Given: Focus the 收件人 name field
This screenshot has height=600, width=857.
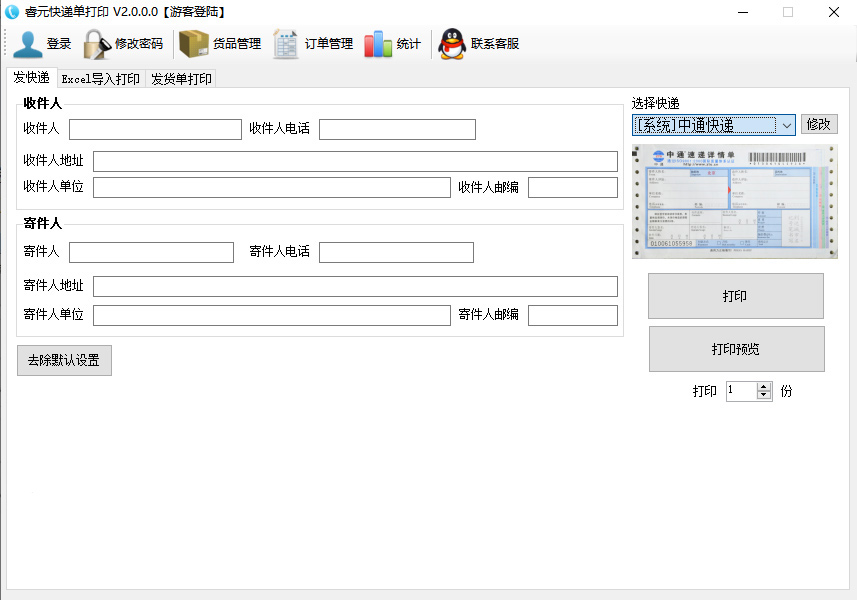Looking at the screenshot, I should click(155, 130).
